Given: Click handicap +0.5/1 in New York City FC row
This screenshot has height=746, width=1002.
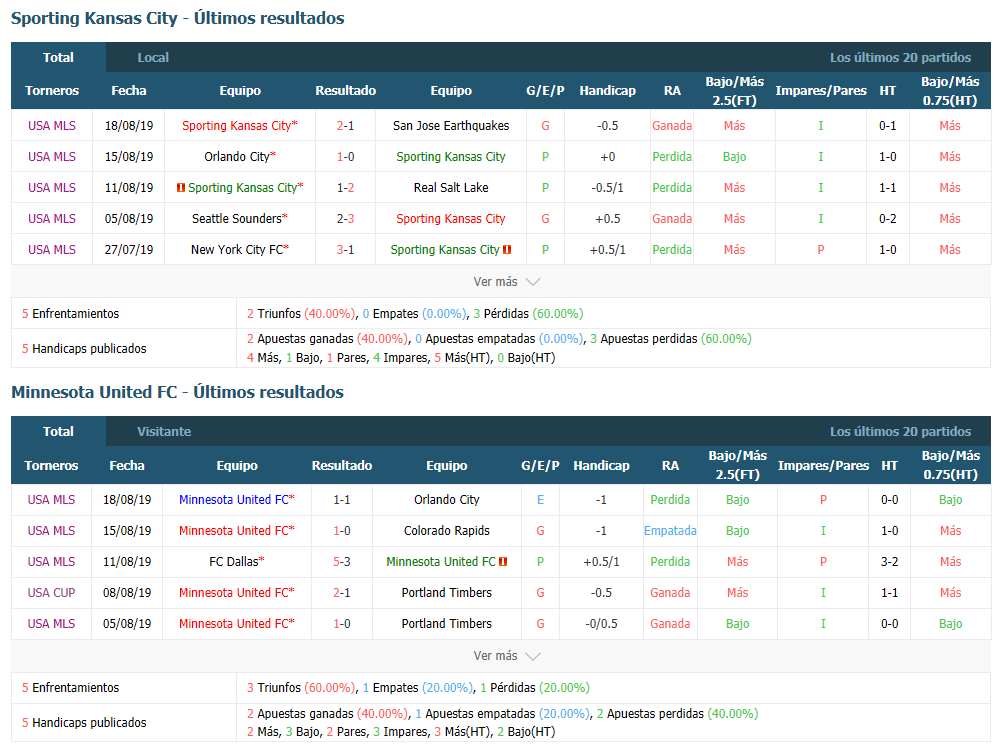Looking at the screenshot, I should click(607, 250).
